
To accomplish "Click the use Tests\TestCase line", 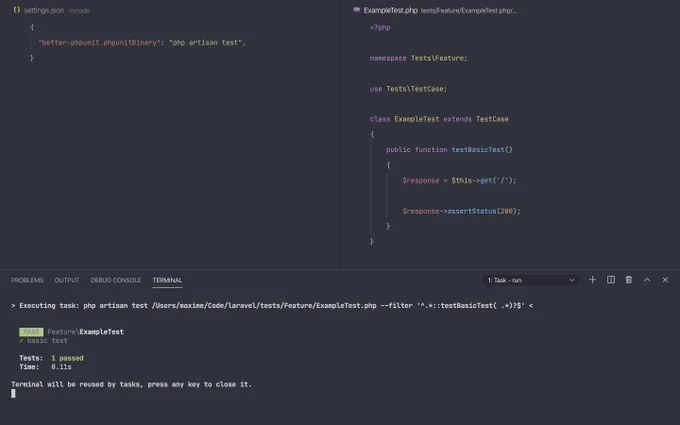I will 408,89.
